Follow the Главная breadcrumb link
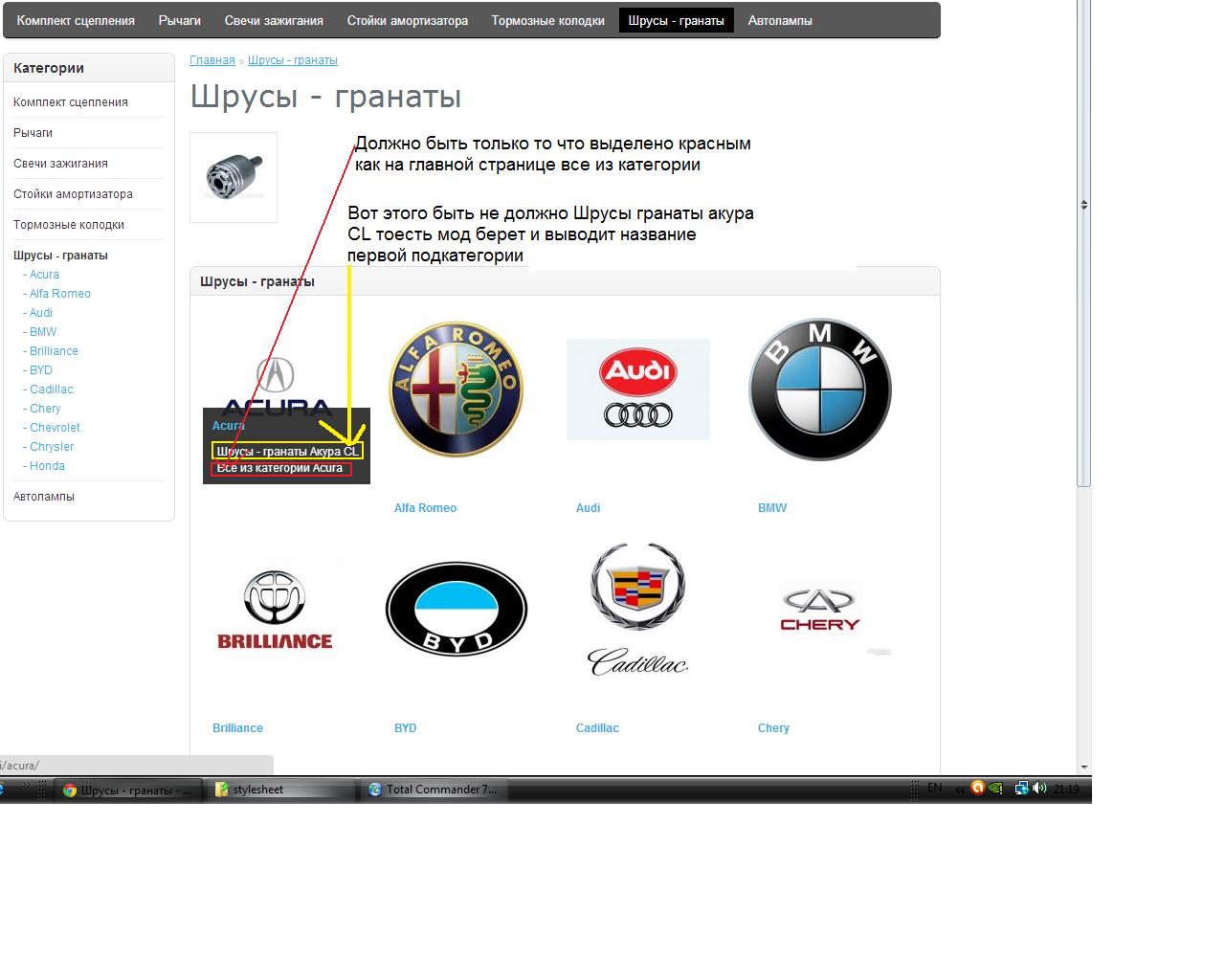 coord(212,60)
